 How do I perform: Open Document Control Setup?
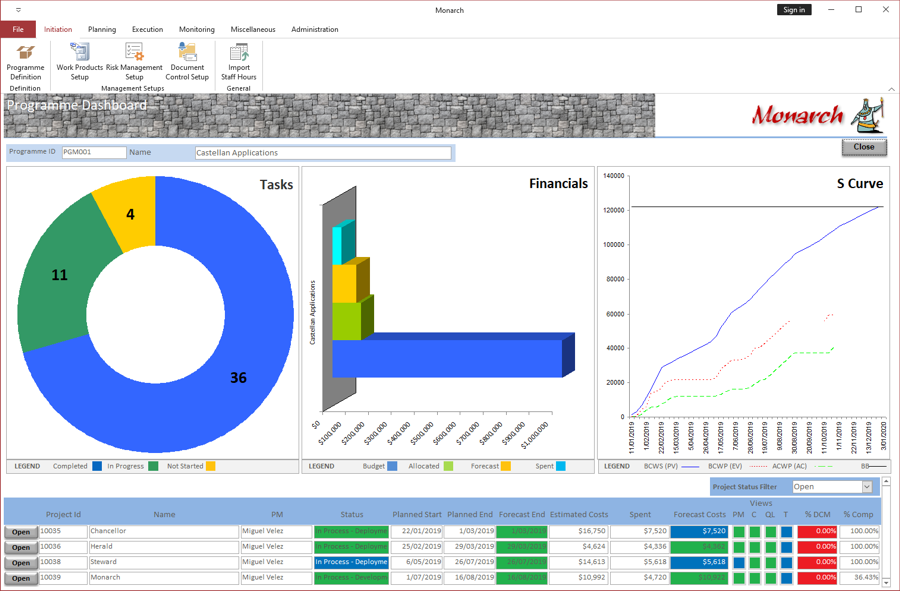pos(187,63)
